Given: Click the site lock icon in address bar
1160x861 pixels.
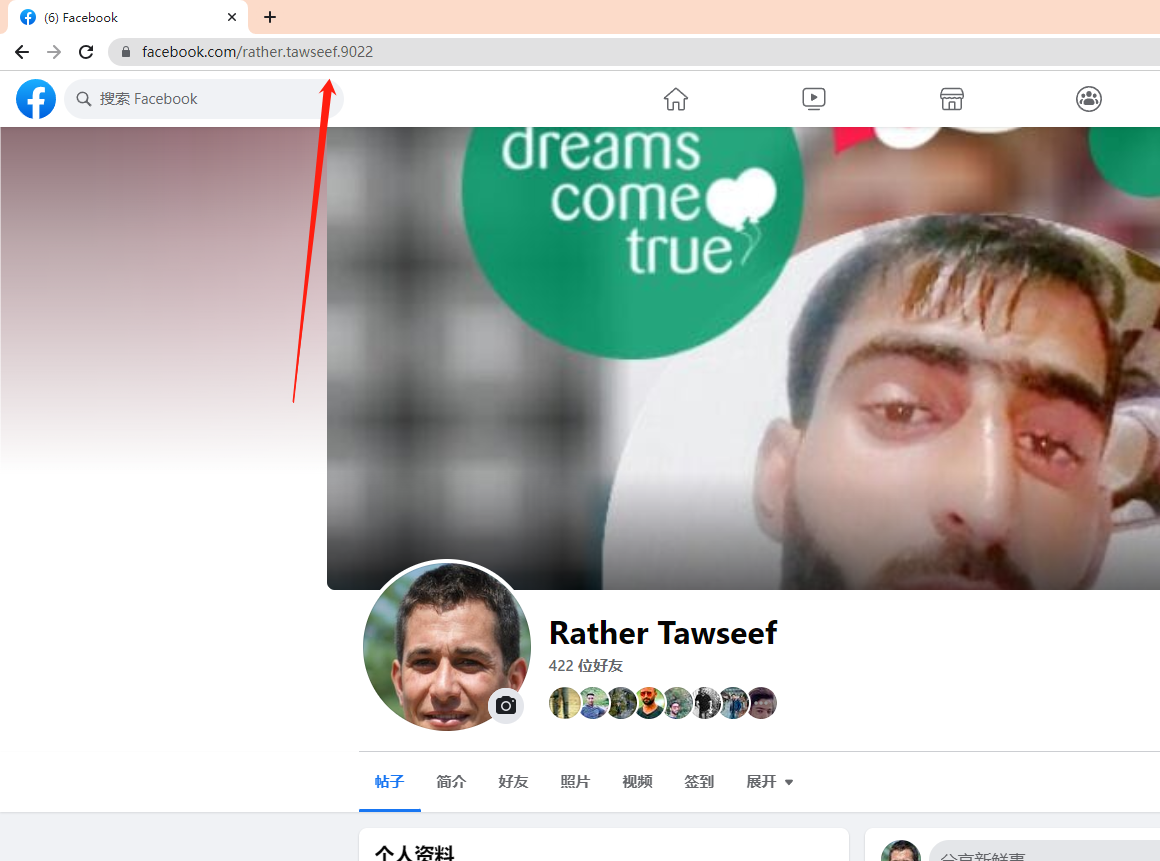Looking at the screenshot, I should tap(126, 52).
